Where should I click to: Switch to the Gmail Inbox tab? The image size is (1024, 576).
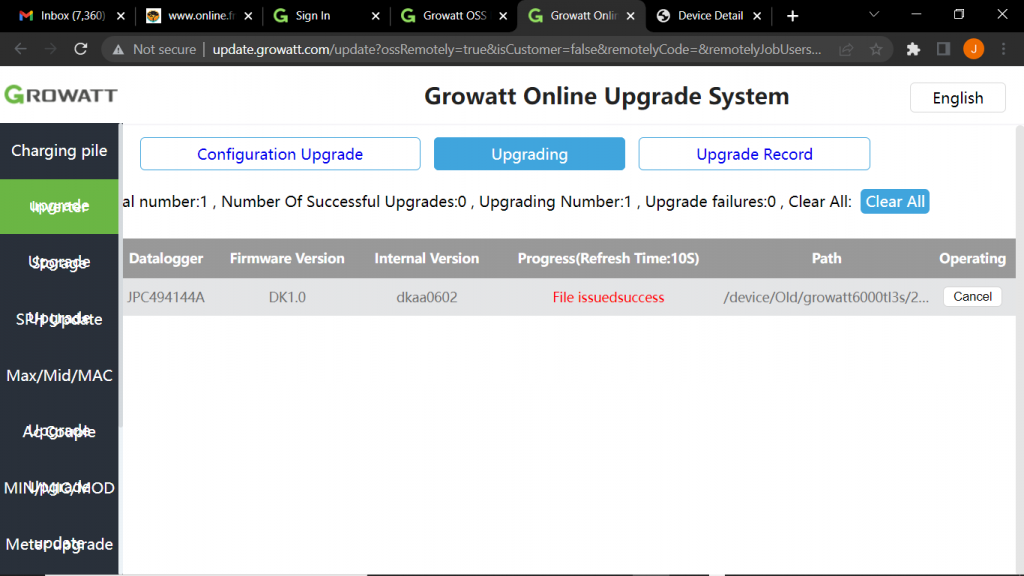click(x=63, y=16)
